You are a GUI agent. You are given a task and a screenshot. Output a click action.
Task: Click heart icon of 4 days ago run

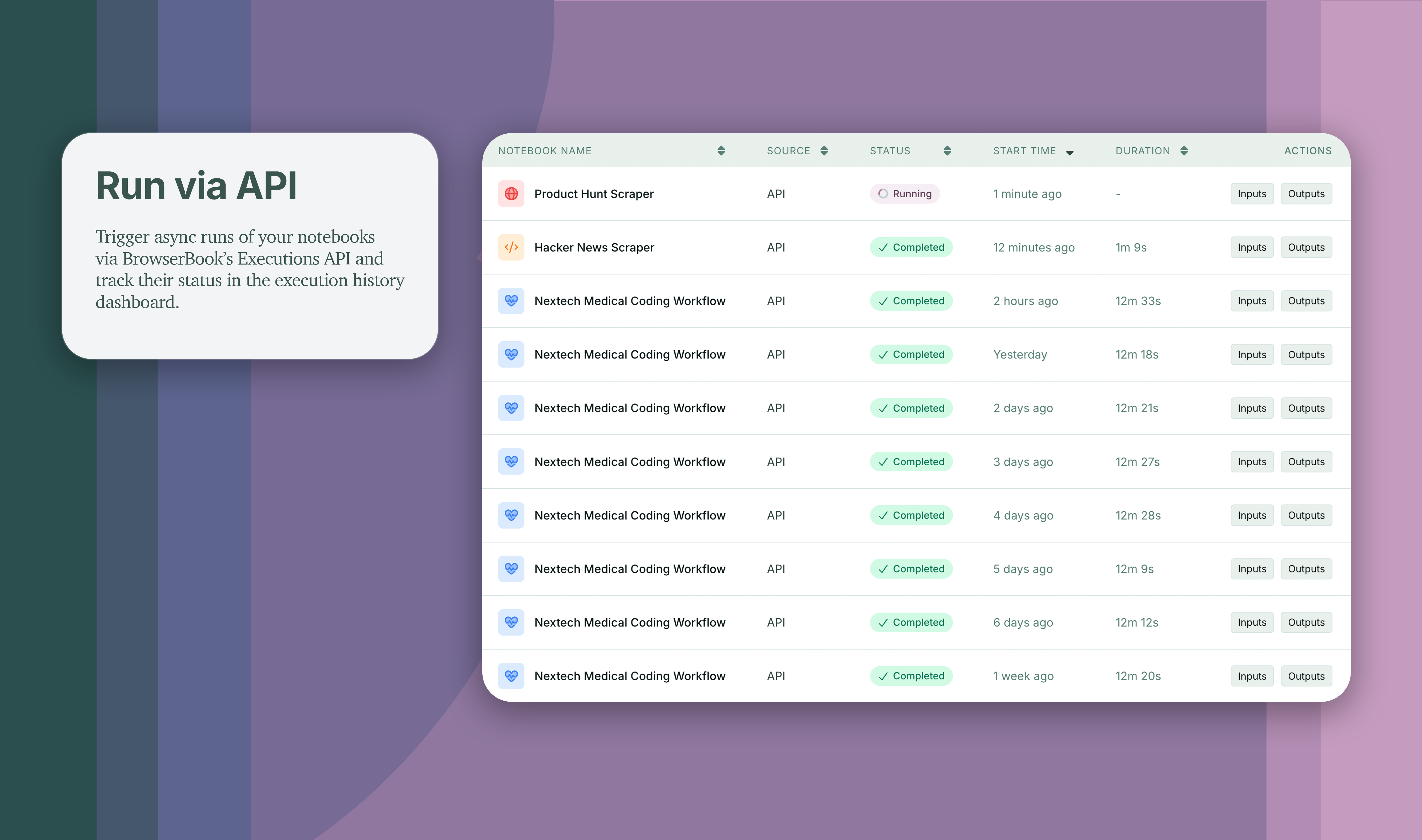(511, 515)
